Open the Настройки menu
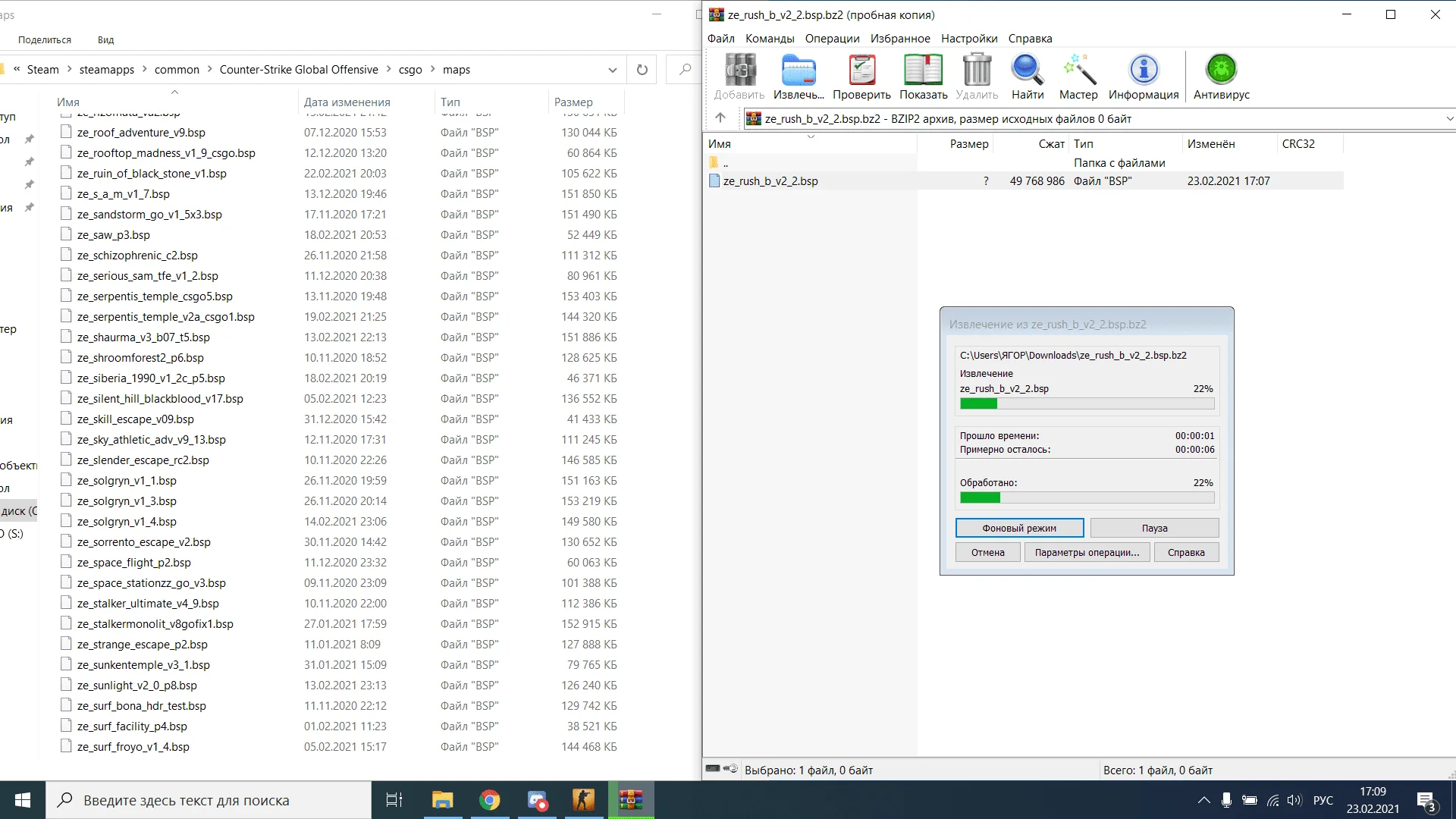This screenshot has height=819, width=1456. click(x=968, y=39)
